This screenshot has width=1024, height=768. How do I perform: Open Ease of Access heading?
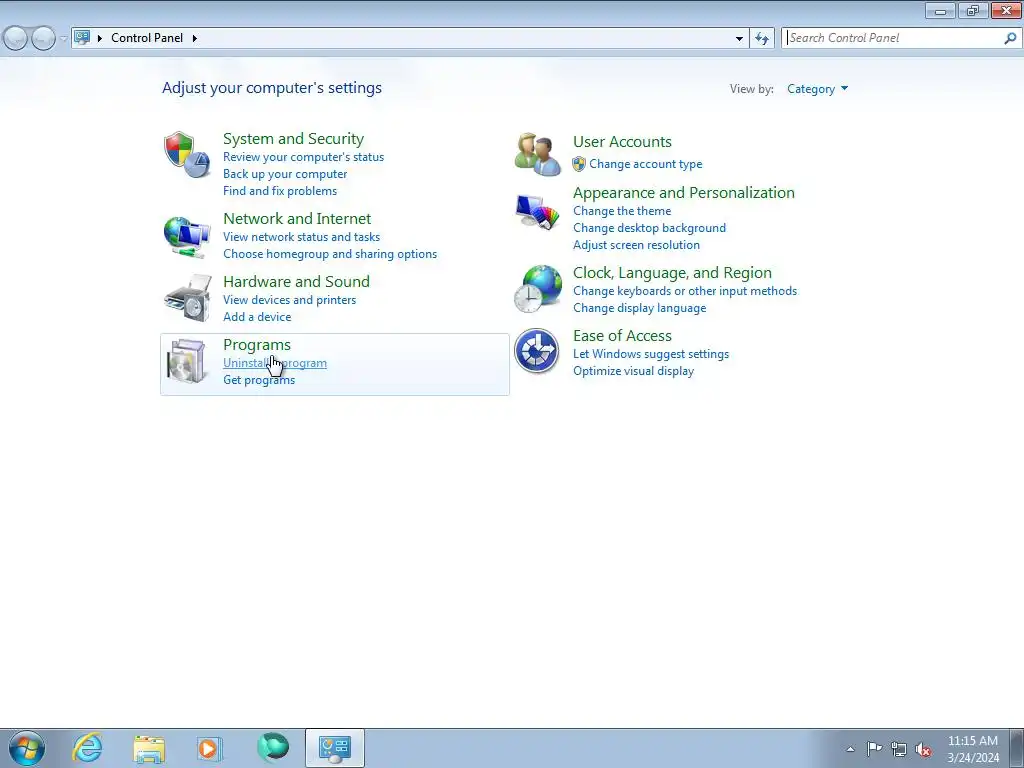pyautogui.click(x=622, y=336)
